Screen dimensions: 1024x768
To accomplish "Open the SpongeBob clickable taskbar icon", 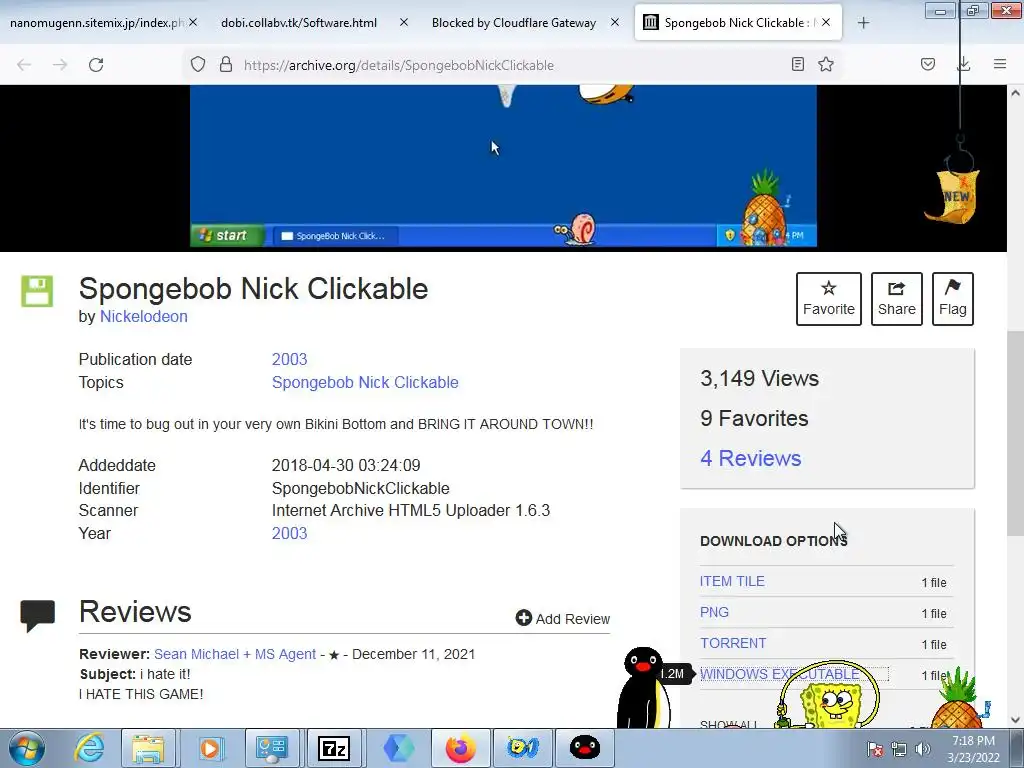I will coord(522,748).
